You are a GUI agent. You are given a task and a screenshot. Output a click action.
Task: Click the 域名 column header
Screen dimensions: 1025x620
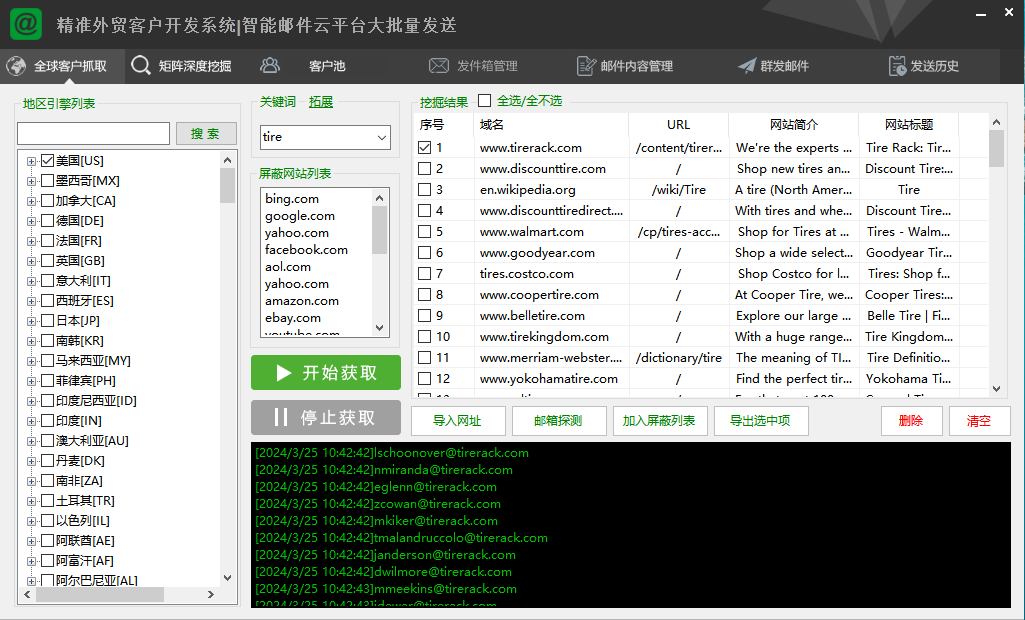tap(550, 124)
